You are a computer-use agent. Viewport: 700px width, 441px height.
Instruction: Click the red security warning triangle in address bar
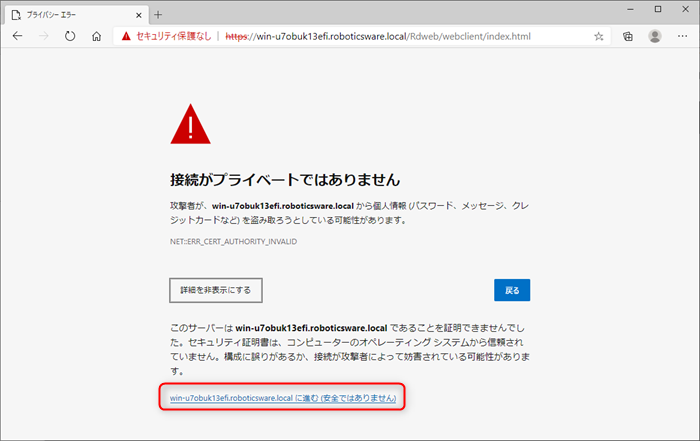pos(126,36)
